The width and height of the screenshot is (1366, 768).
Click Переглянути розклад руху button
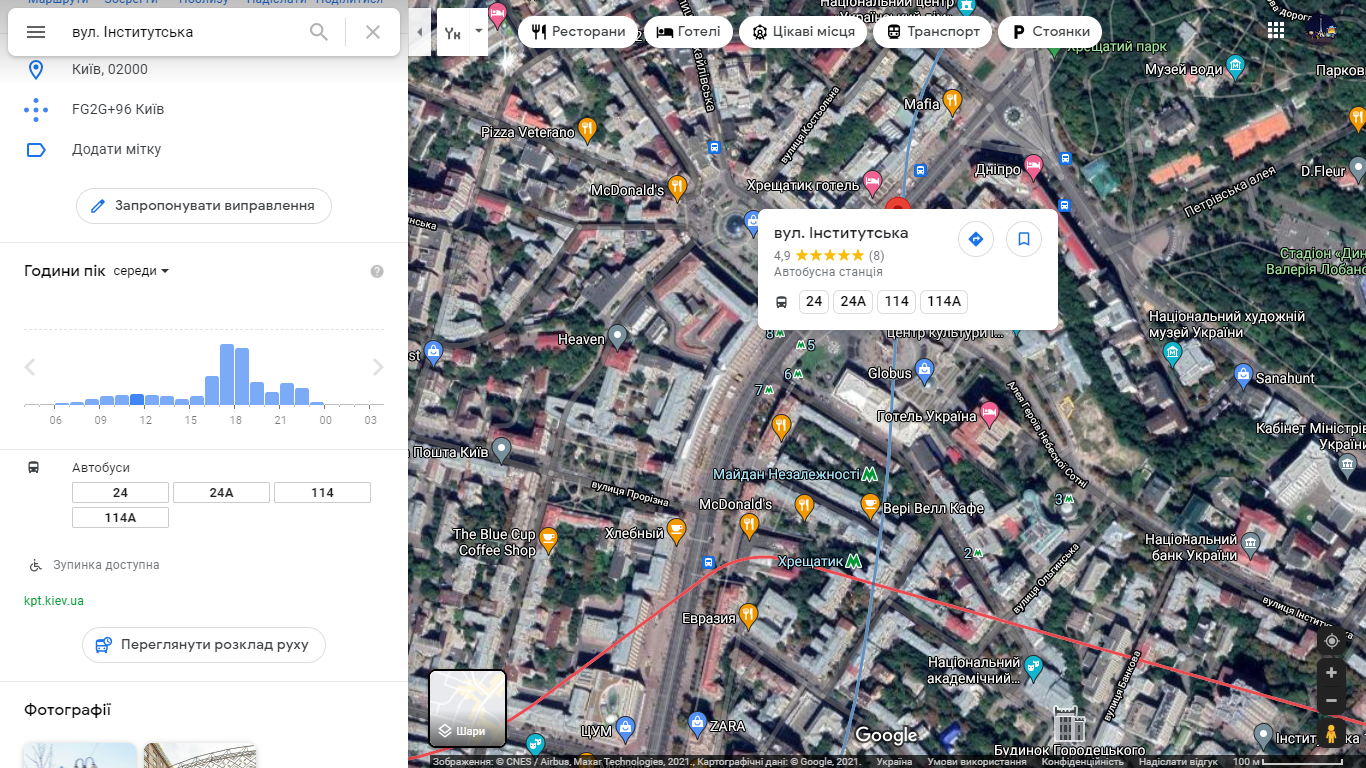click(x=204, y=645)
